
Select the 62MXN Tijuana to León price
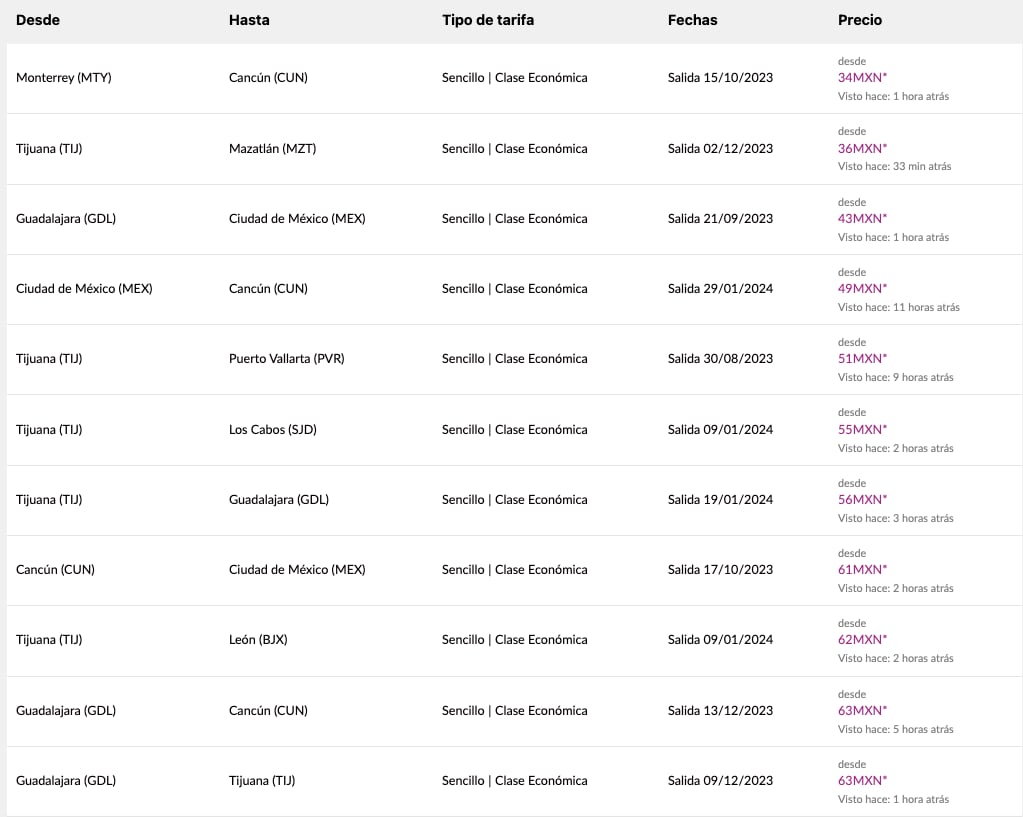[862, 639]
